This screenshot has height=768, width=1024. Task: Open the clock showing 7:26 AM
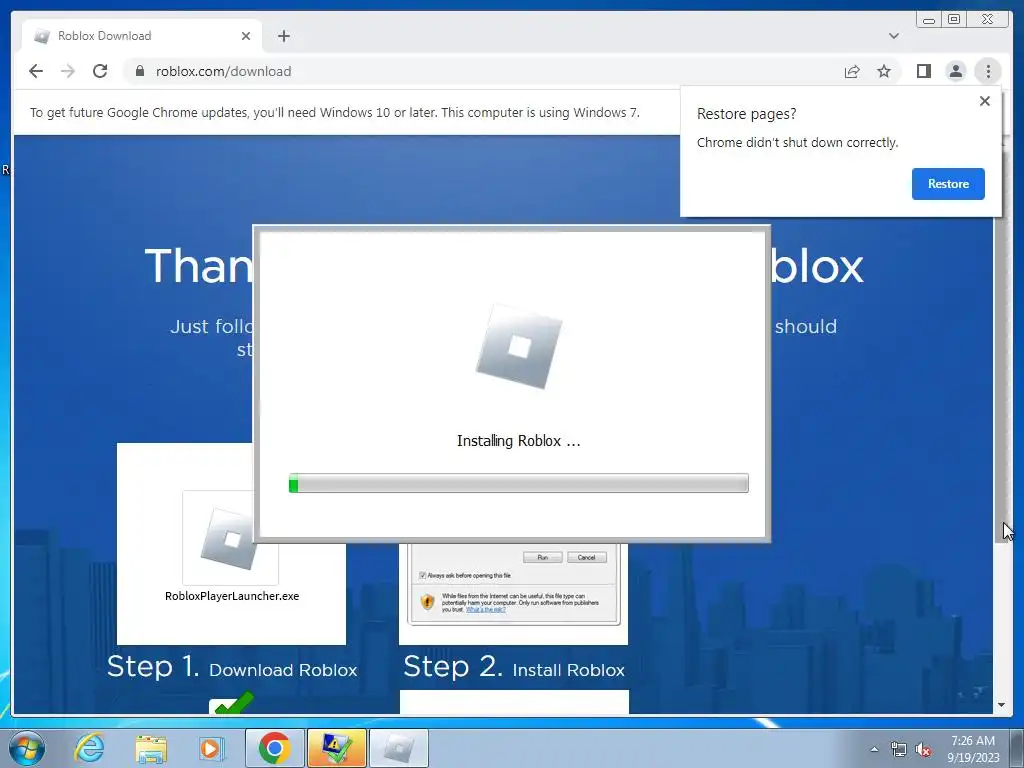(973, 749)
